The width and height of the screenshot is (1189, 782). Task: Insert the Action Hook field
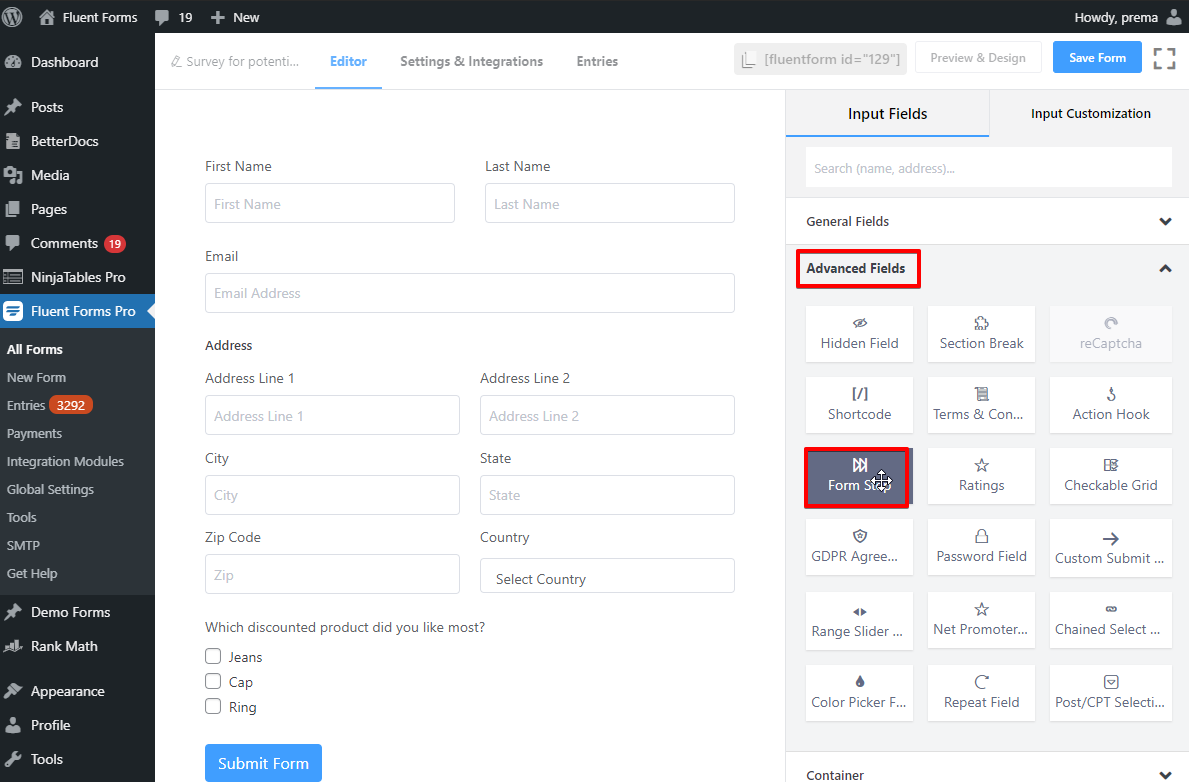(x=1110, y=405)
